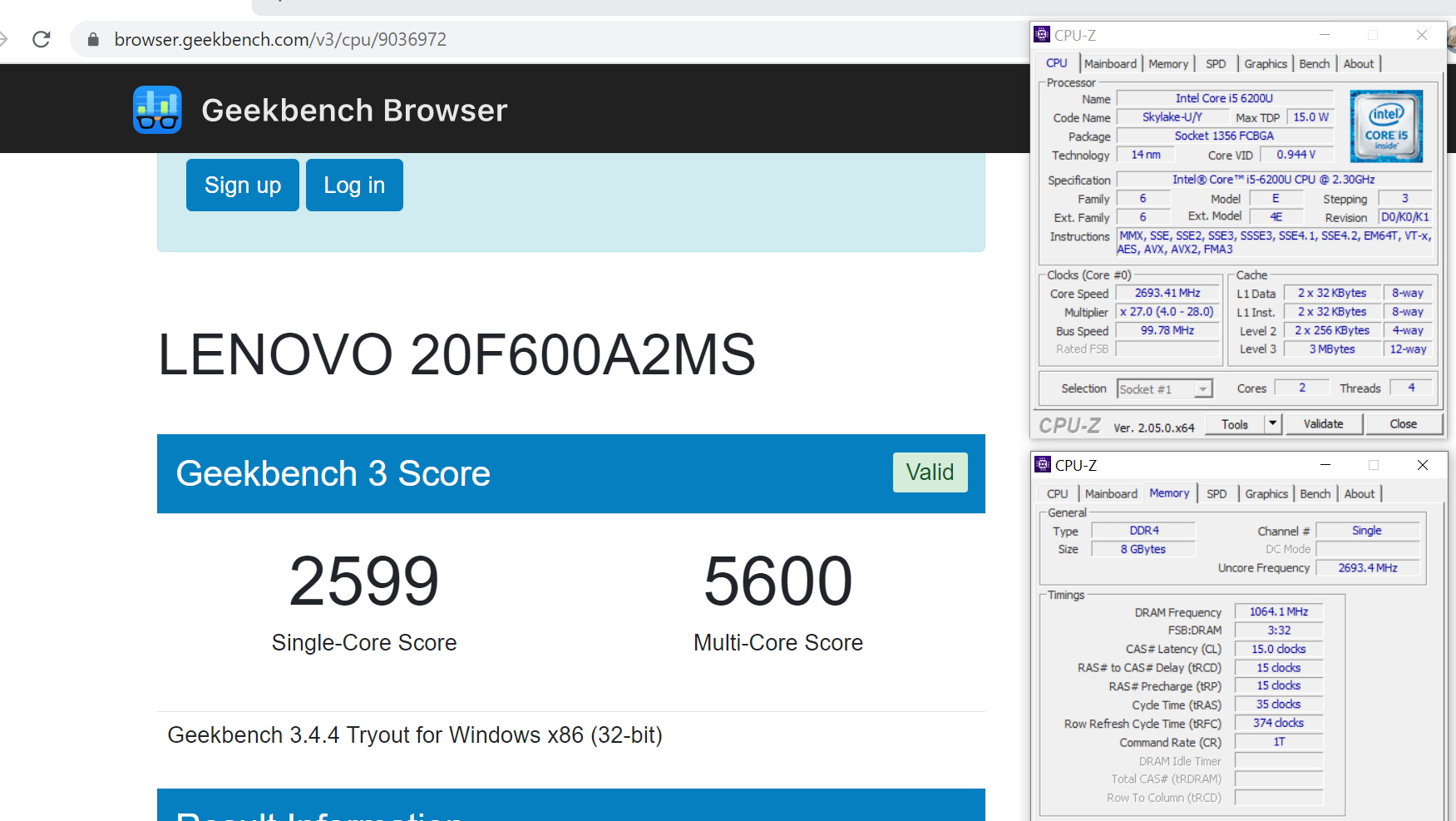Click the Geekbench logo icon

click(x=157, y=110)
